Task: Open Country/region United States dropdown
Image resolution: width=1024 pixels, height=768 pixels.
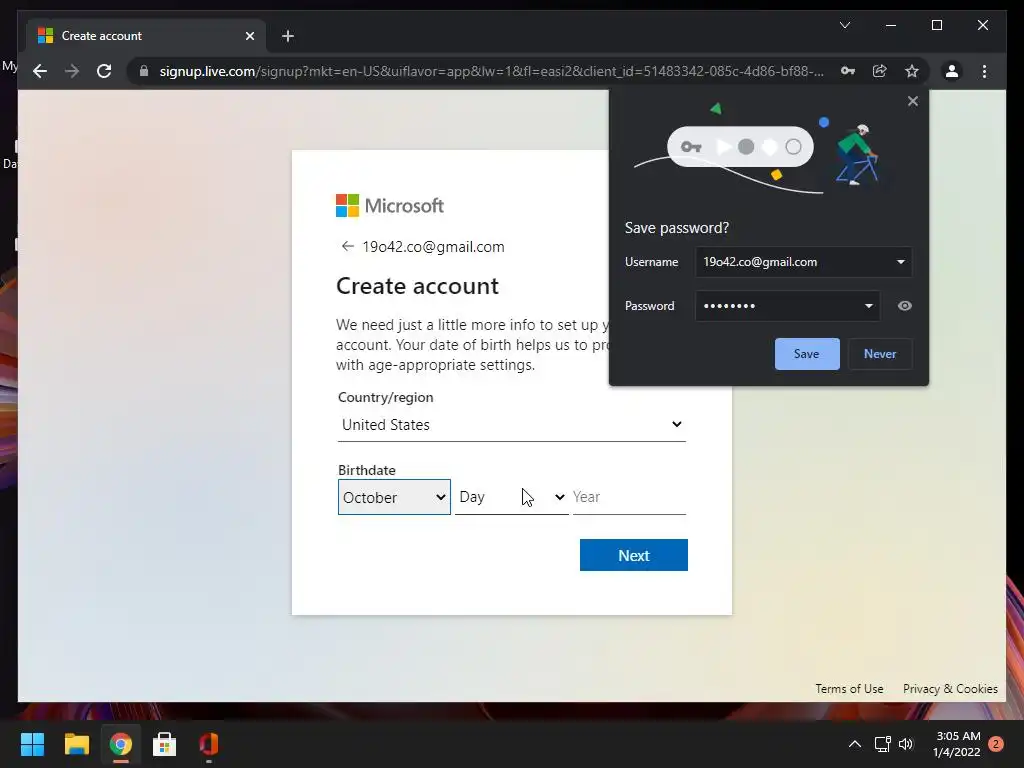Action: (x=511, y=424)
